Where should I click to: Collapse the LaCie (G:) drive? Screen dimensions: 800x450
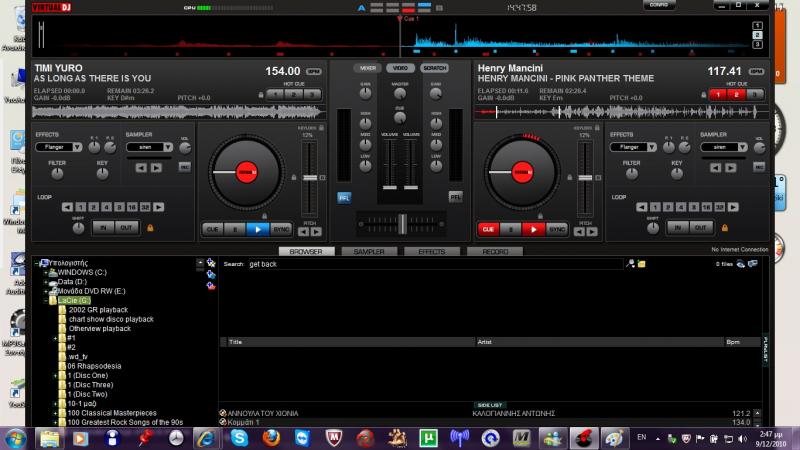click(x=46, y=301)
